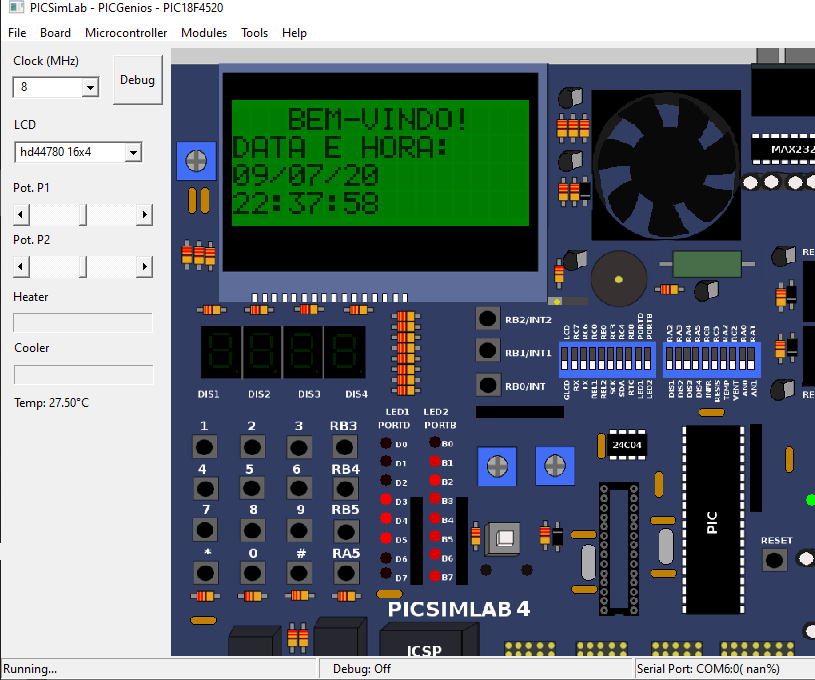815x680 pixels.
Task: Click the trimpot left of the LCD
Action: (x=196, y=161)
